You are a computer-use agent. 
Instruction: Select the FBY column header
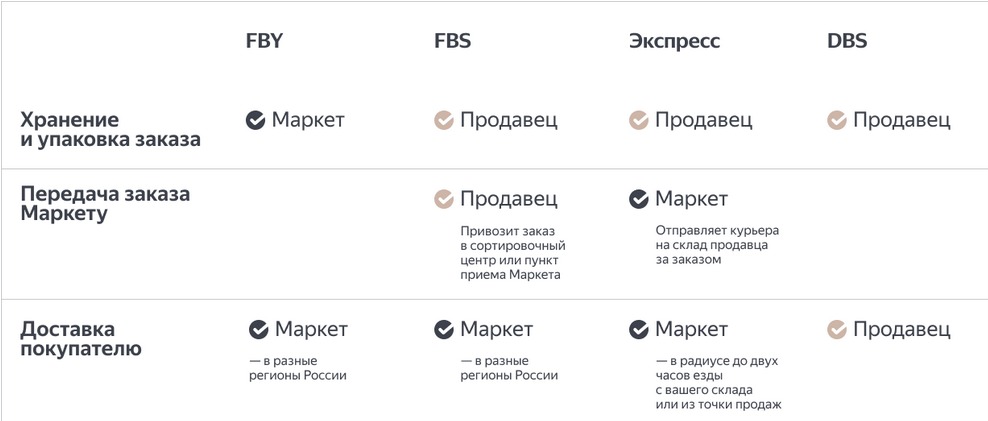(x=264, y=41)
